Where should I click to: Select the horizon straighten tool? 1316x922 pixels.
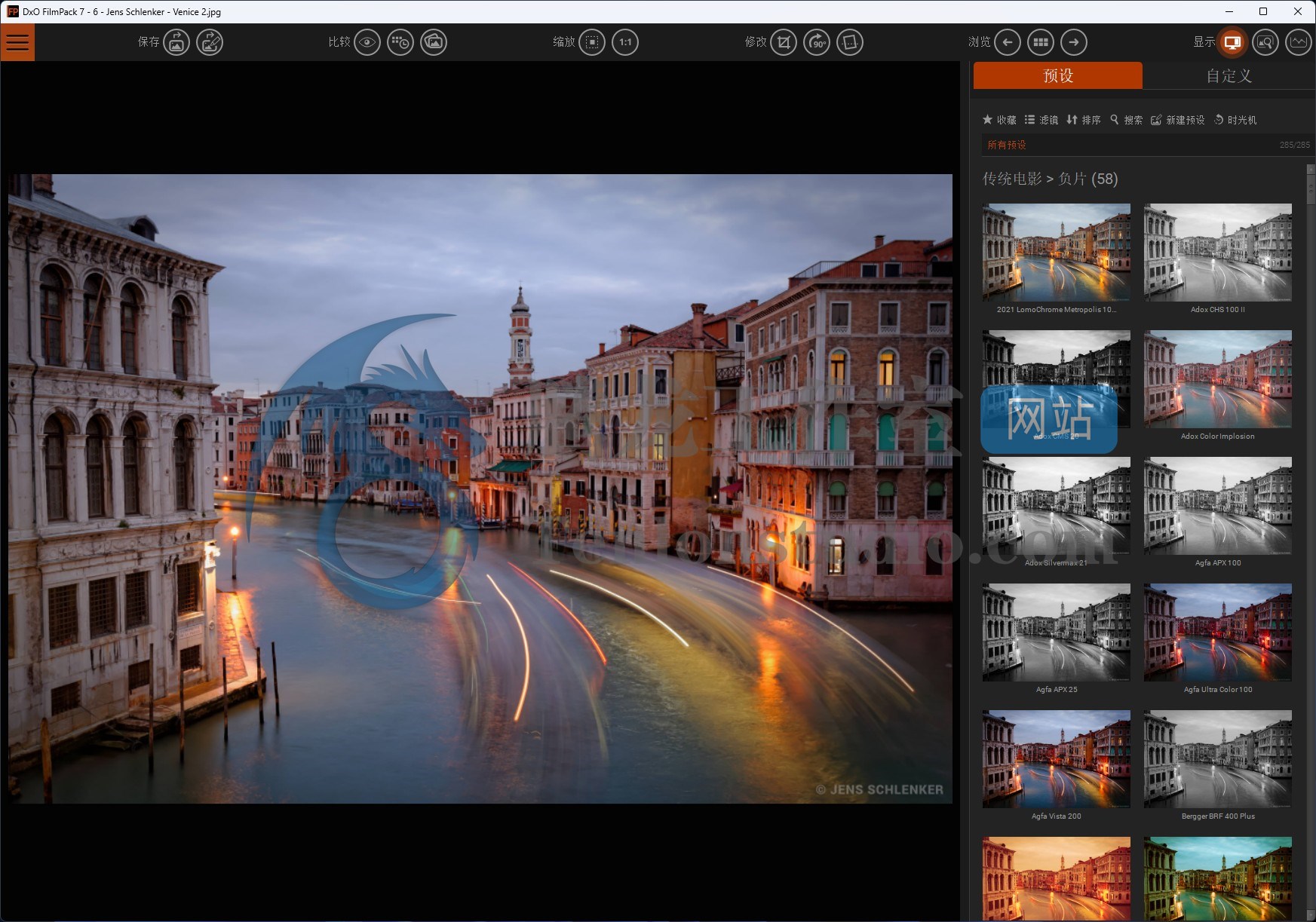tap(850, 42)
